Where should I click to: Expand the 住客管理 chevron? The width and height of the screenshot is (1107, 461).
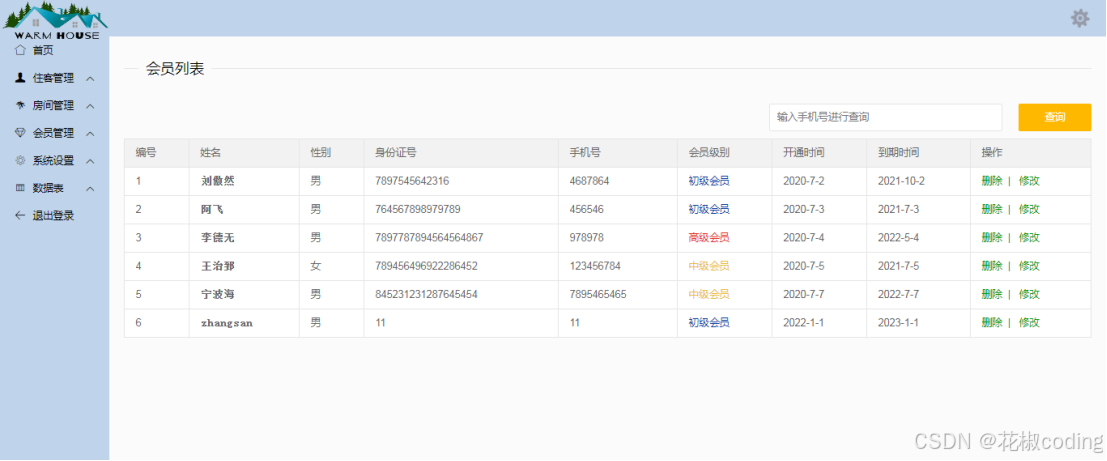point(90,78)
